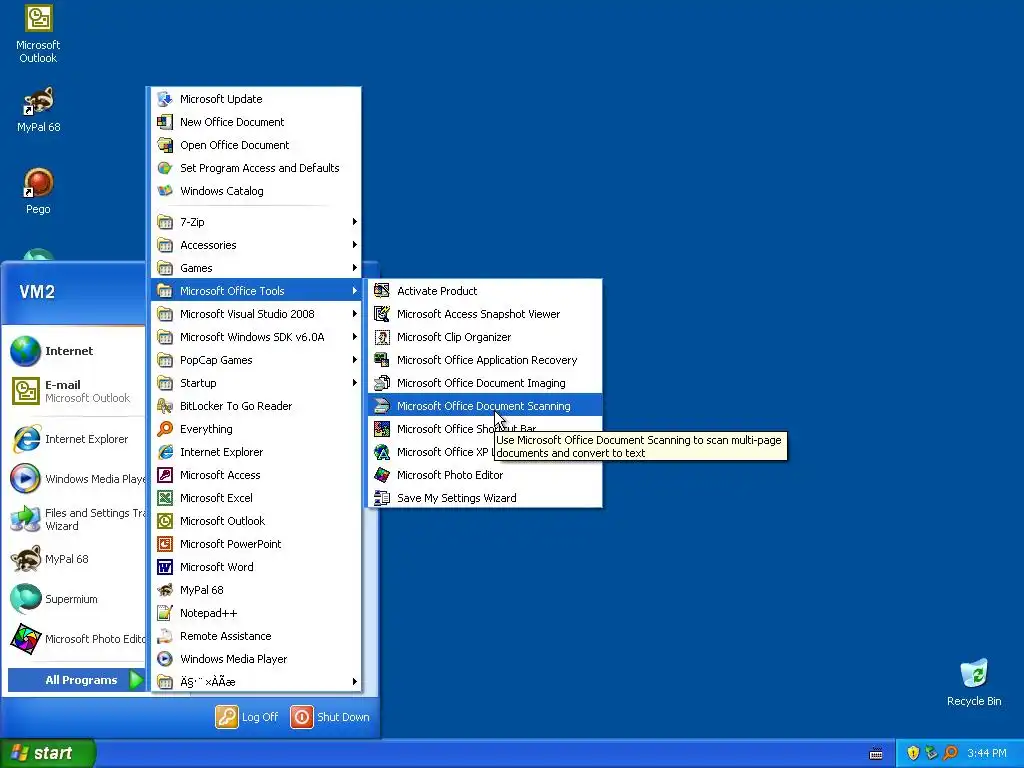
Task: Click Microsoft Office Application Recovery icon
Action: tap(382, 360)
